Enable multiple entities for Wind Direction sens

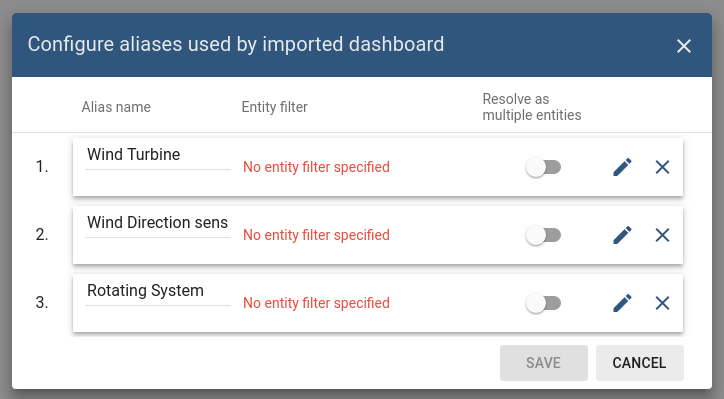coord(543,235)
